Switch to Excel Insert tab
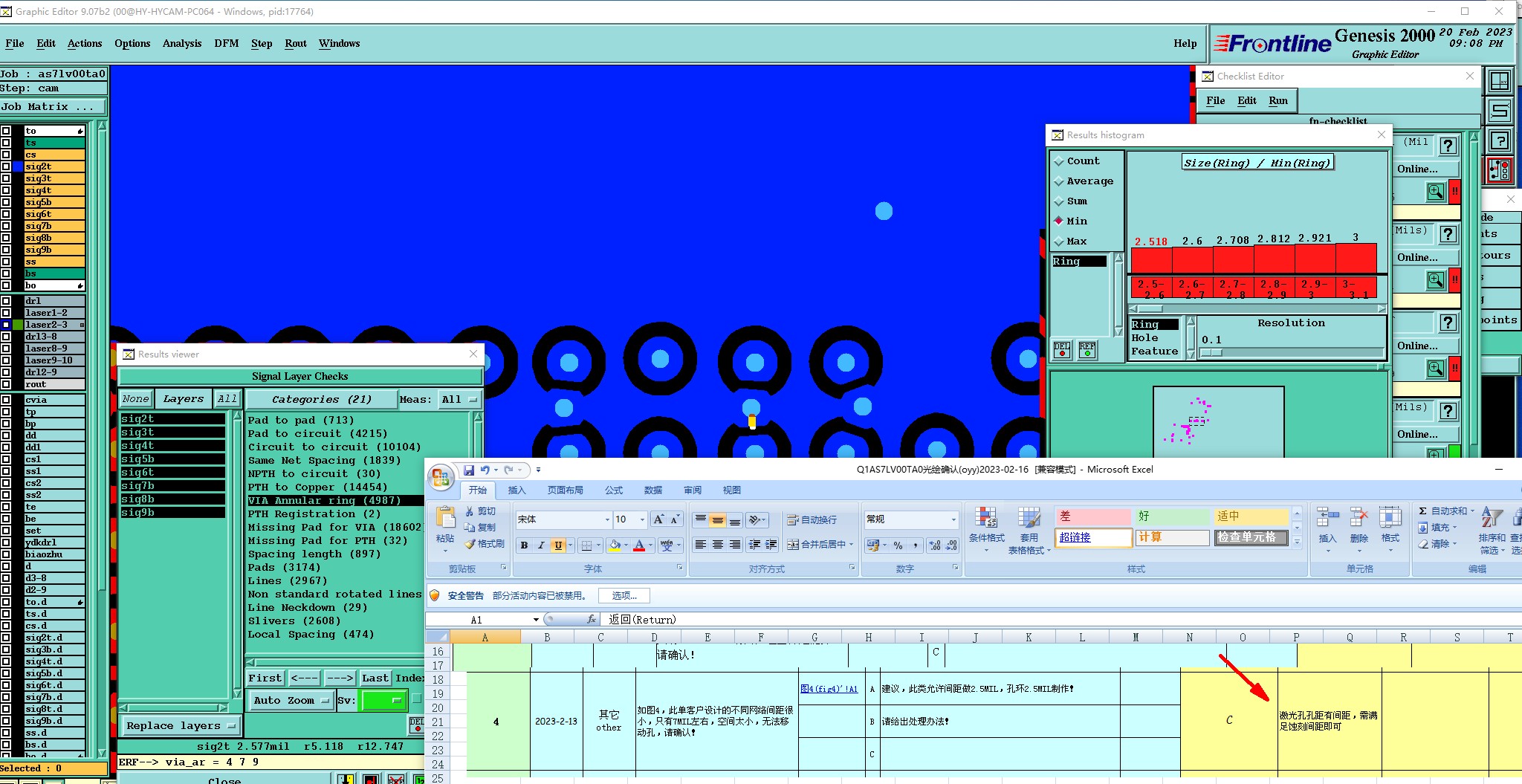 [516, 490]
